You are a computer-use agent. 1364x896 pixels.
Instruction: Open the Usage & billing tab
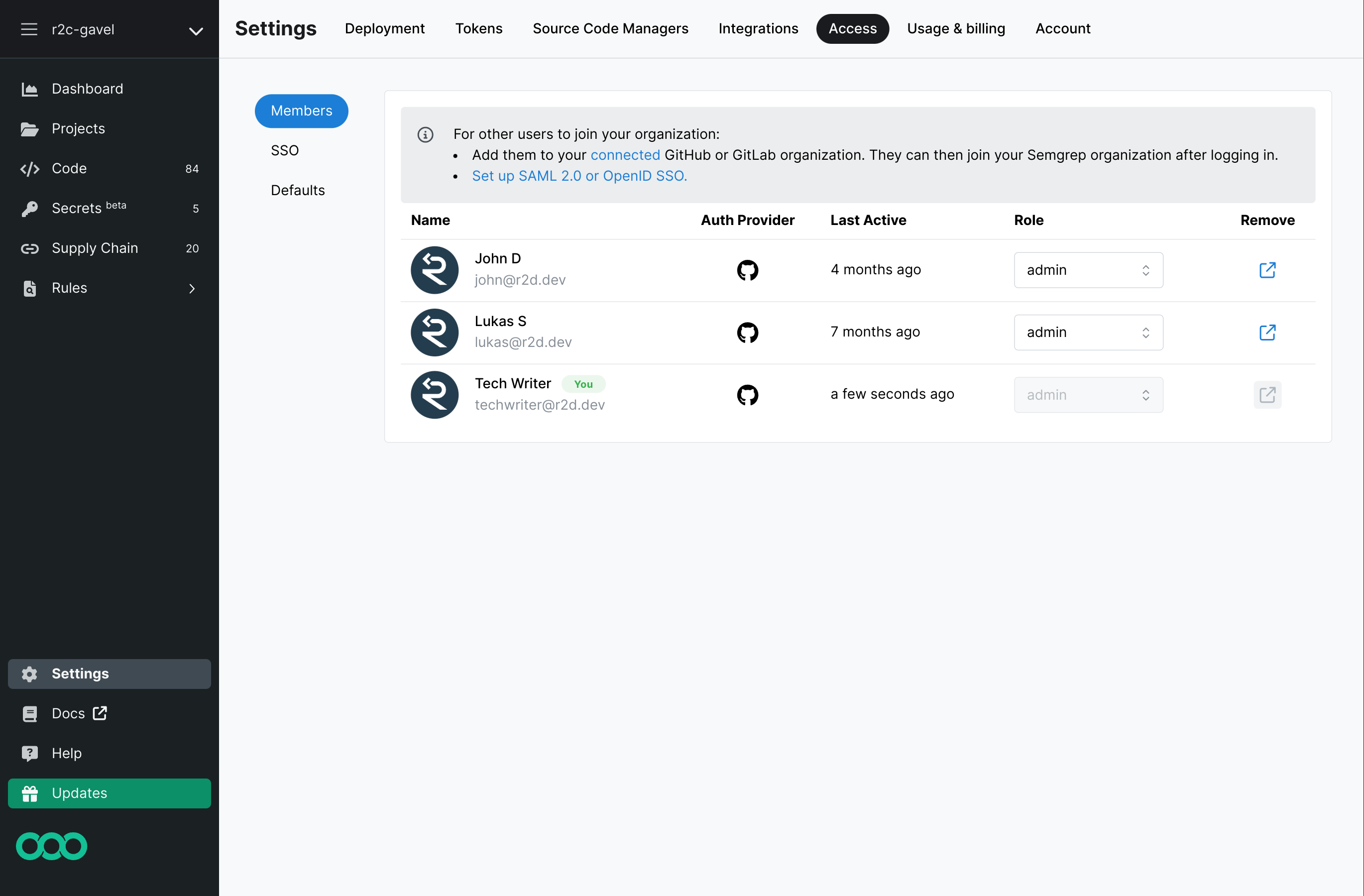click(x=955, y=29)
